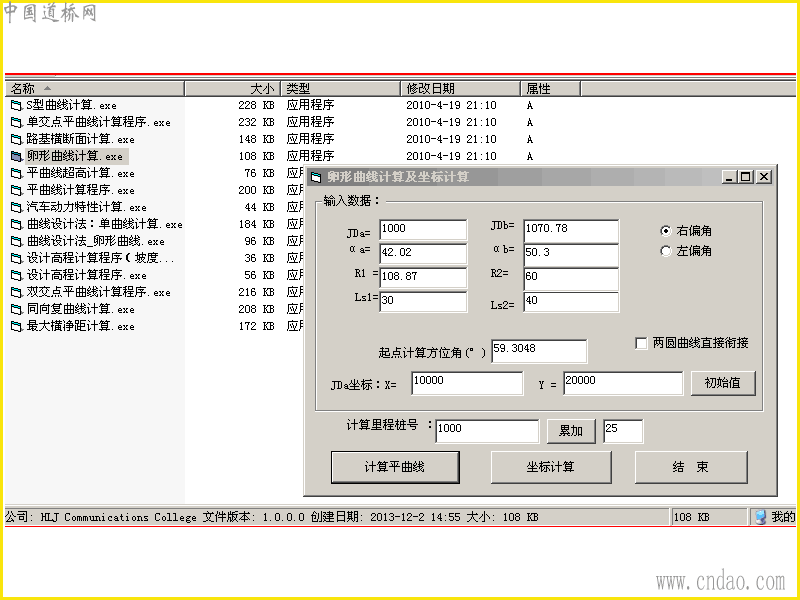This screenshot has width=800, height=600.
Task: Click the 卵形曲线计算及坐标计算 dialog title icon
Action: pos(316,177)
